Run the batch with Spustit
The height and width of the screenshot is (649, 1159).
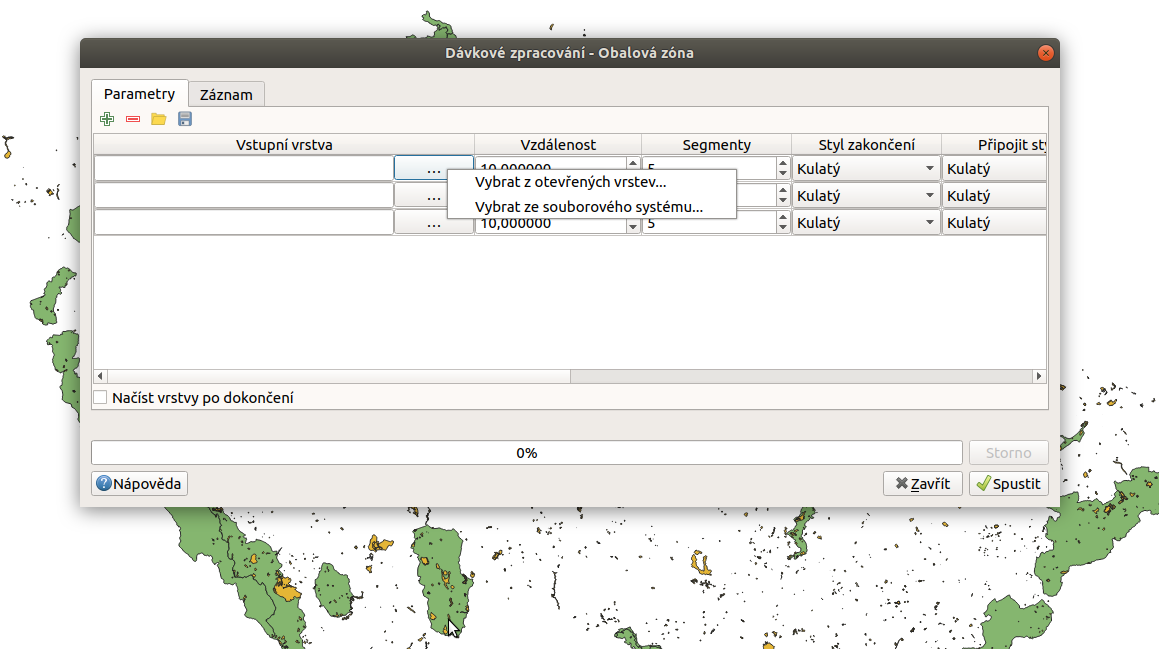click(x=1008, y=483)
